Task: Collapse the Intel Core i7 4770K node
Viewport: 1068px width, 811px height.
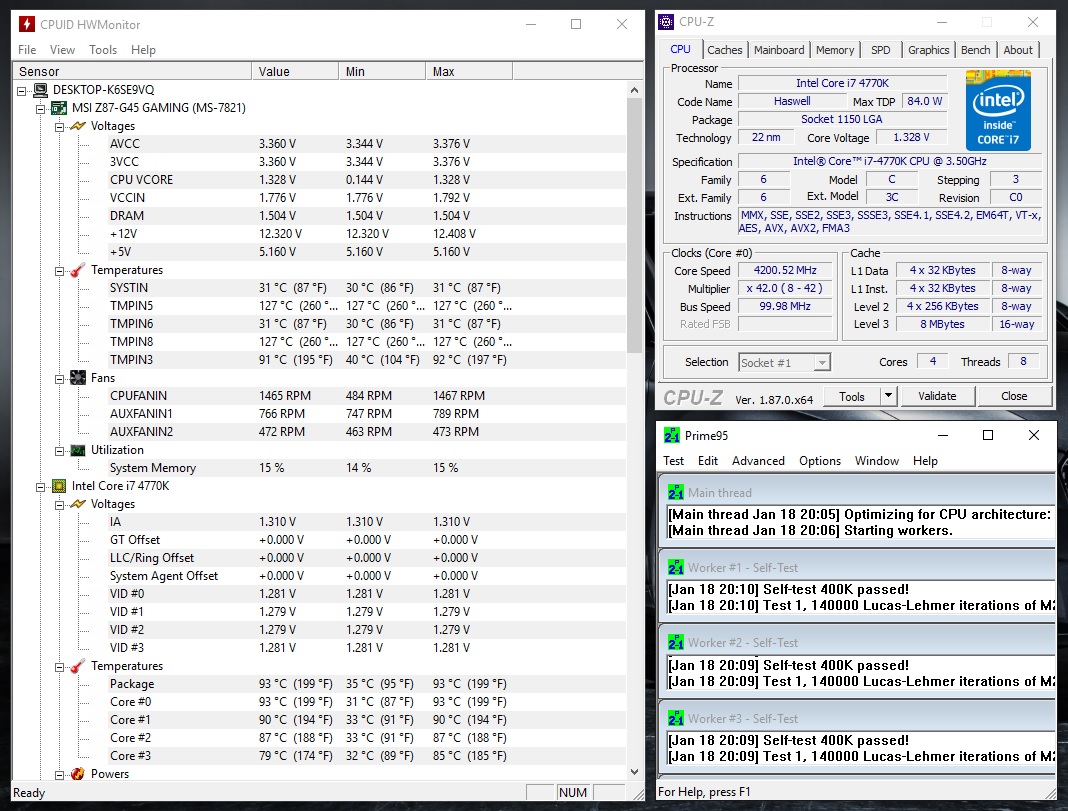Action: tap(41, 487)
